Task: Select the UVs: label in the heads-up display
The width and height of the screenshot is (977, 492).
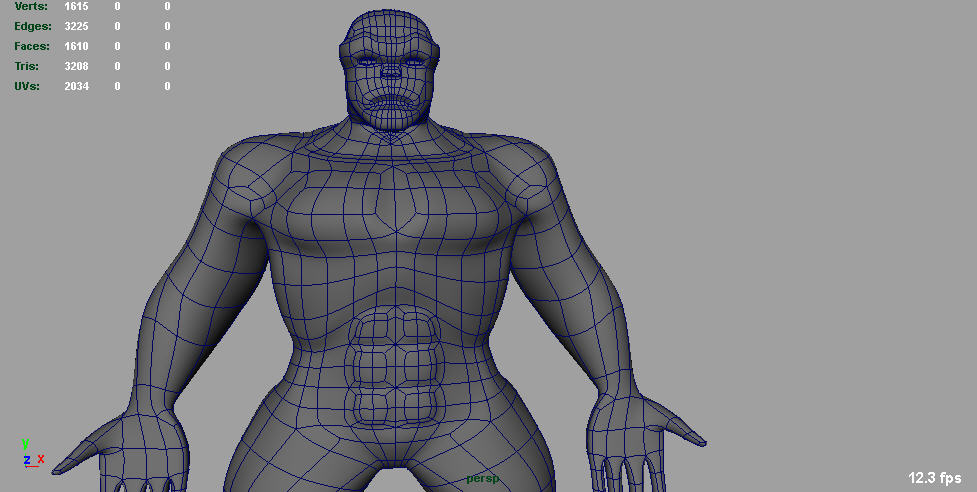Action: [x=27, y=86]
